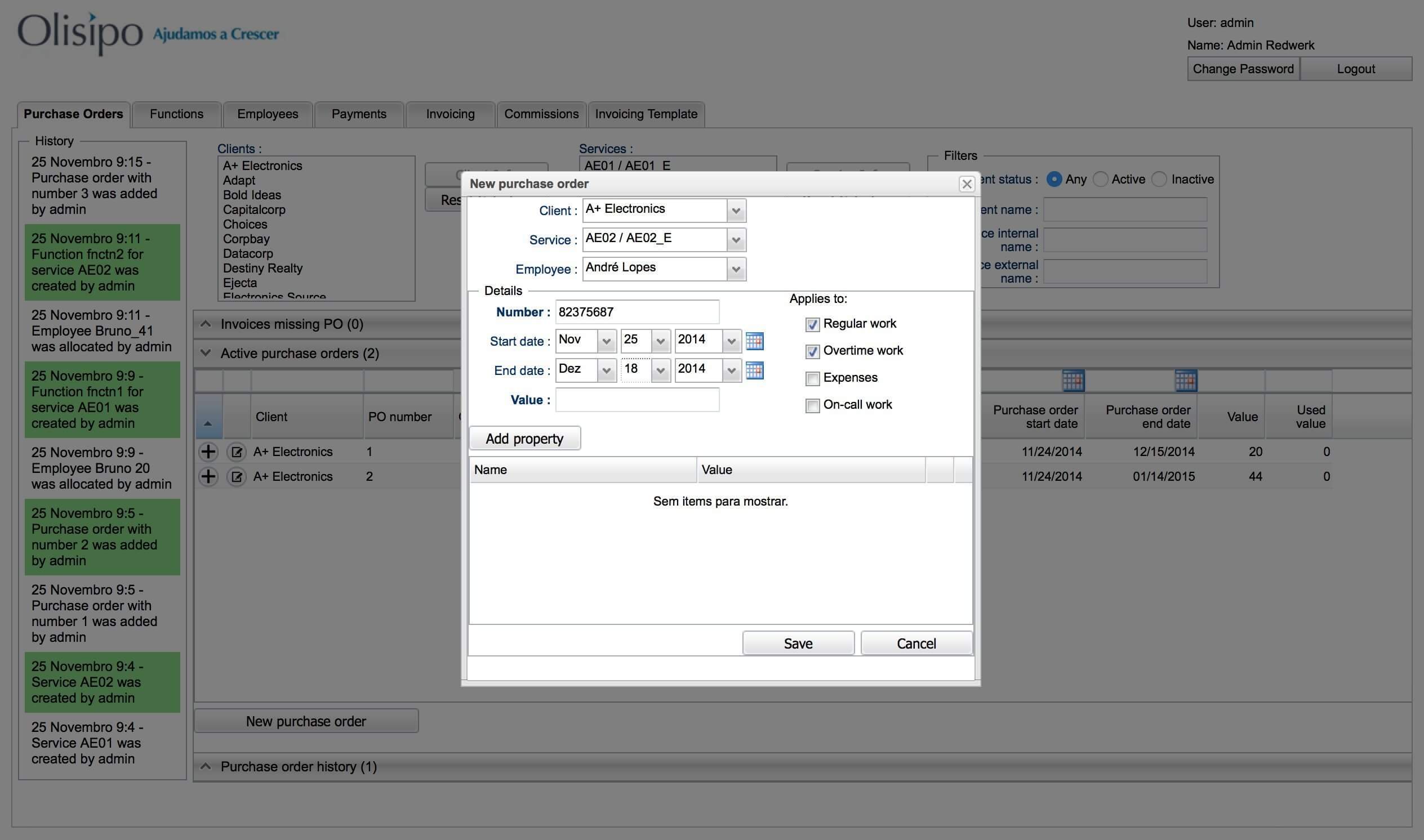This screenshot has width=1424, height=840.
Task: Click the Cancel button in the dialog
Action: pos(916,644)
